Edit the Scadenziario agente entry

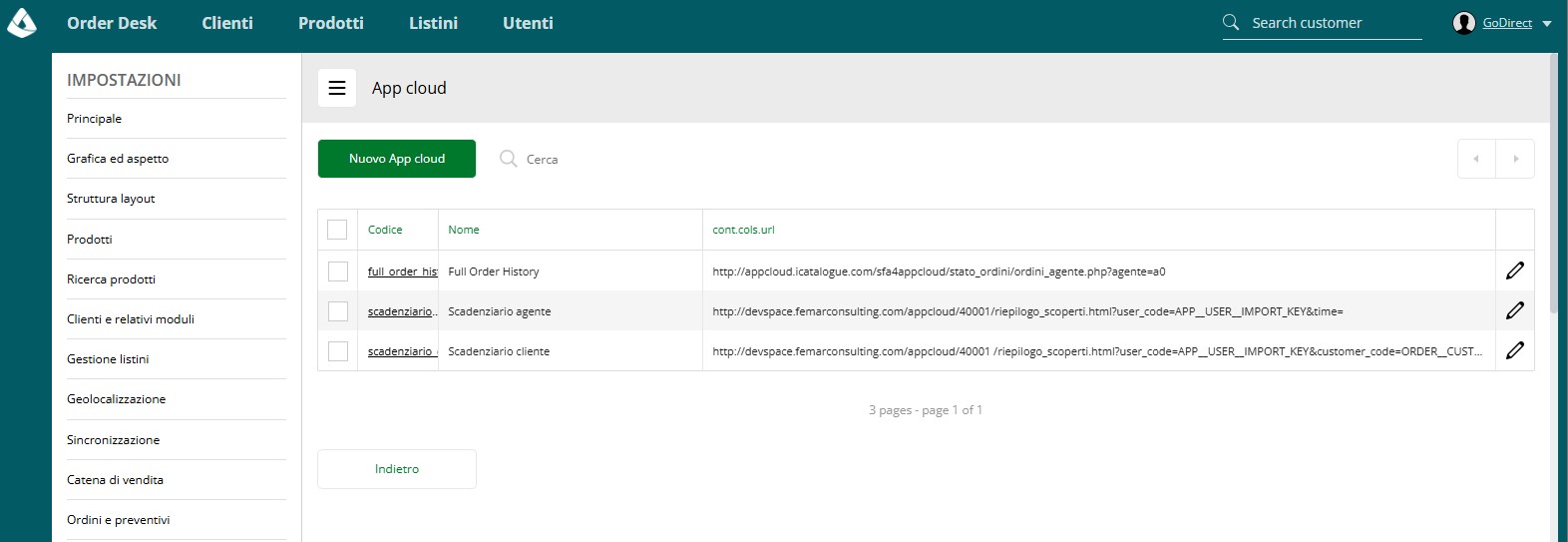[x=1514, y=310]
